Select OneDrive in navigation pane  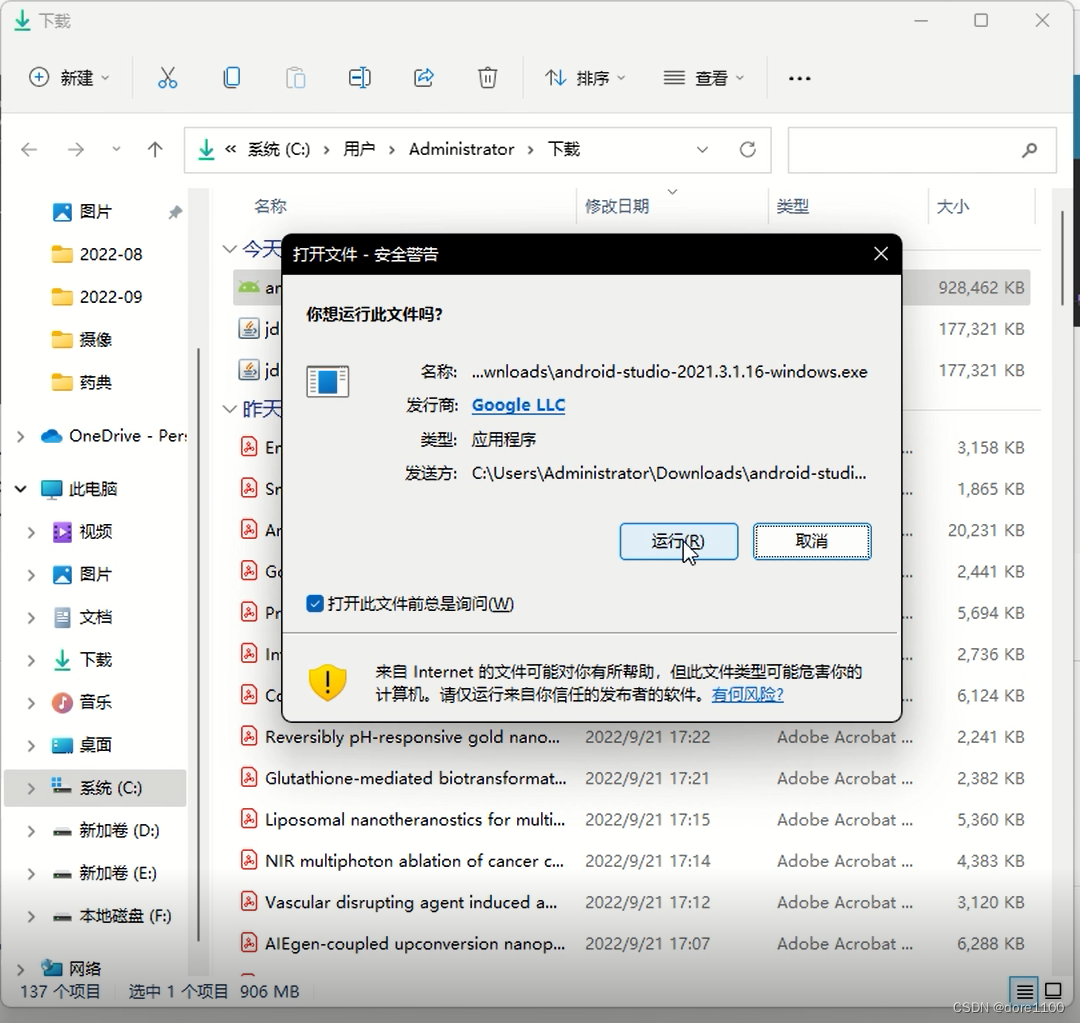tap(113, 436)
